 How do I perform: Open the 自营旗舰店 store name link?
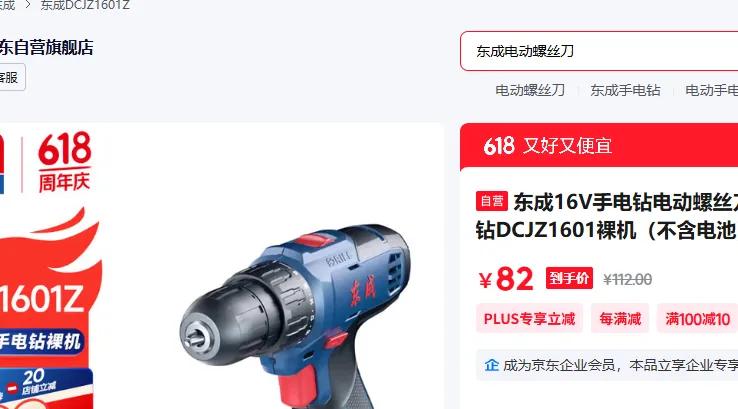(46, 48)
